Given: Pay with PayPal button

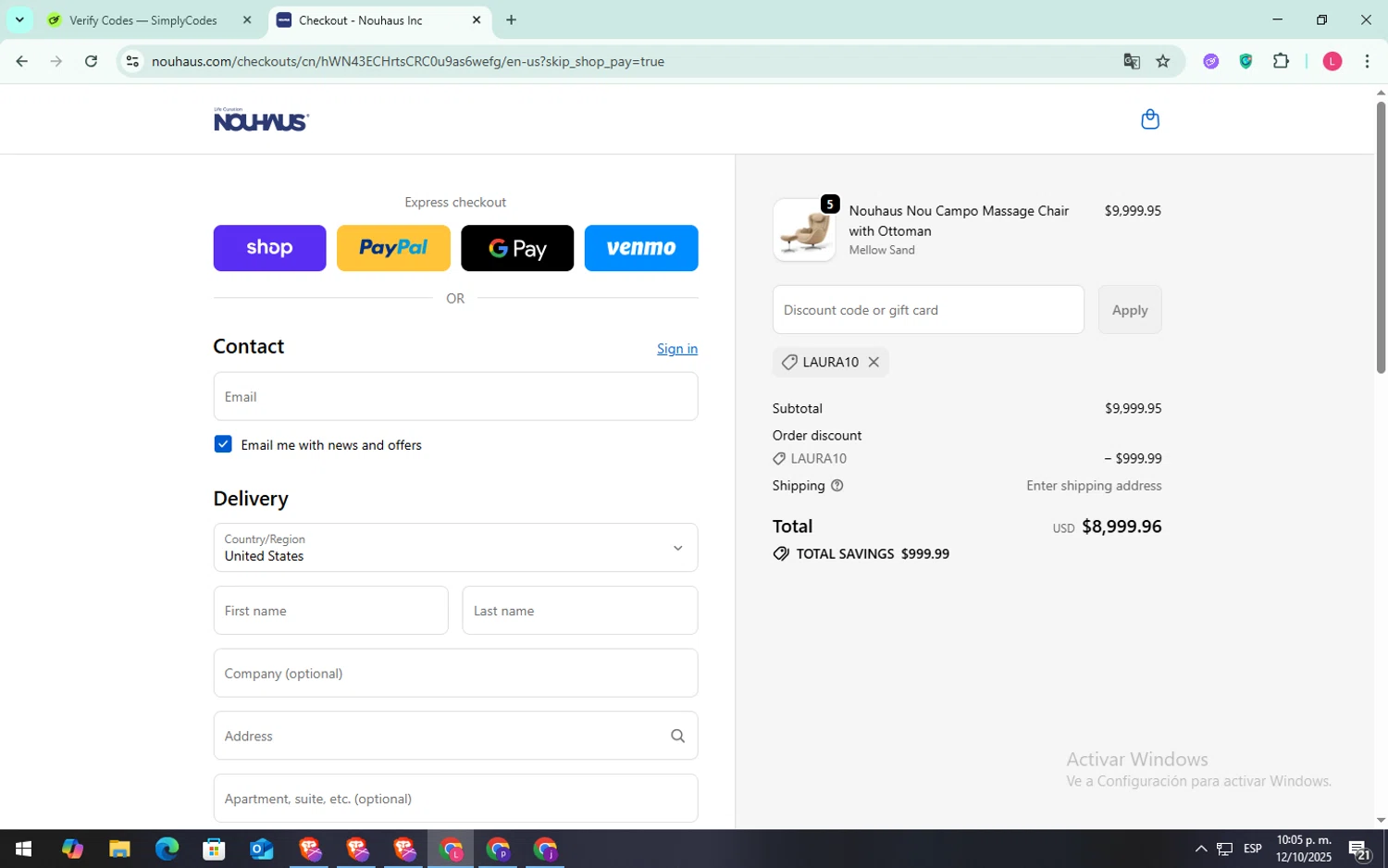Looking at the screenshot, I should (x=393, y=248).
